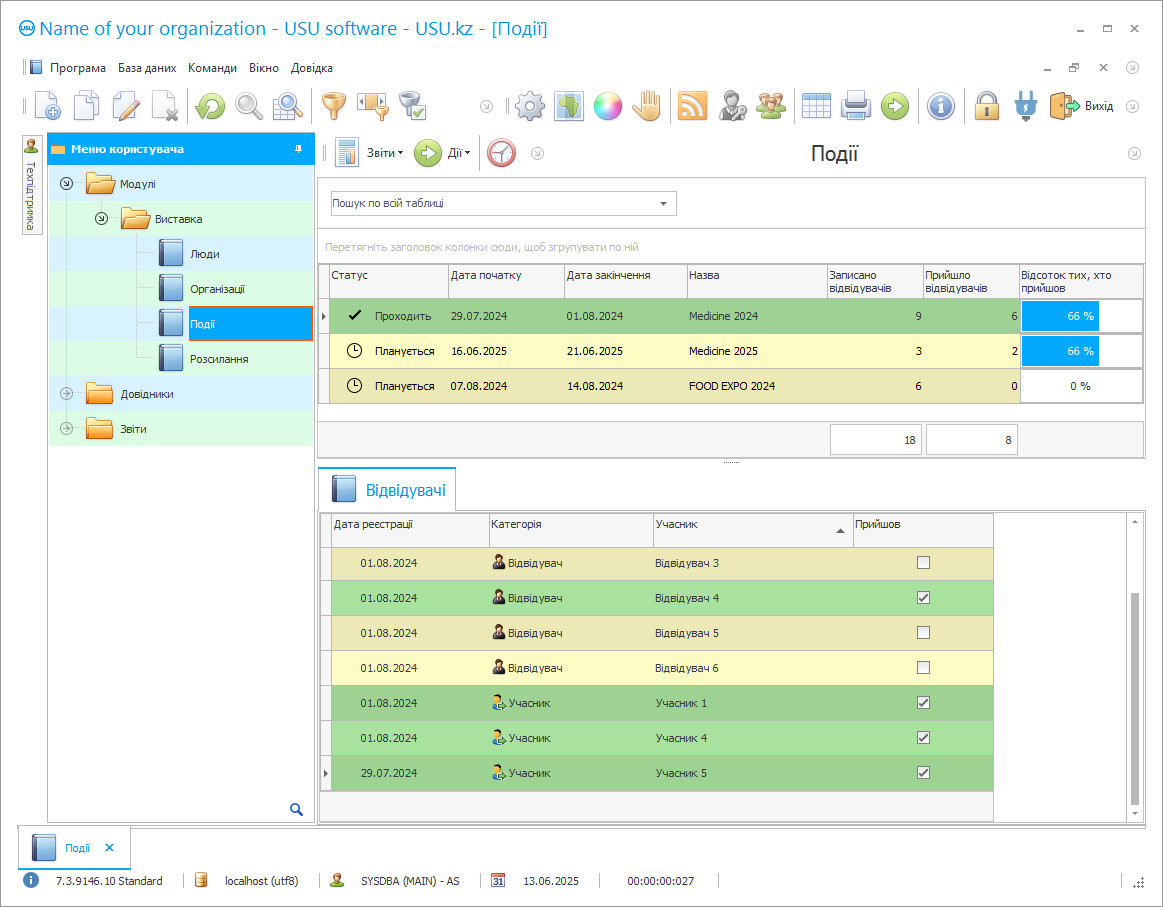This screenshot has height=907, width=1163.
Task: Open the blue info icon in toolbar
Action: click(940, 106)
